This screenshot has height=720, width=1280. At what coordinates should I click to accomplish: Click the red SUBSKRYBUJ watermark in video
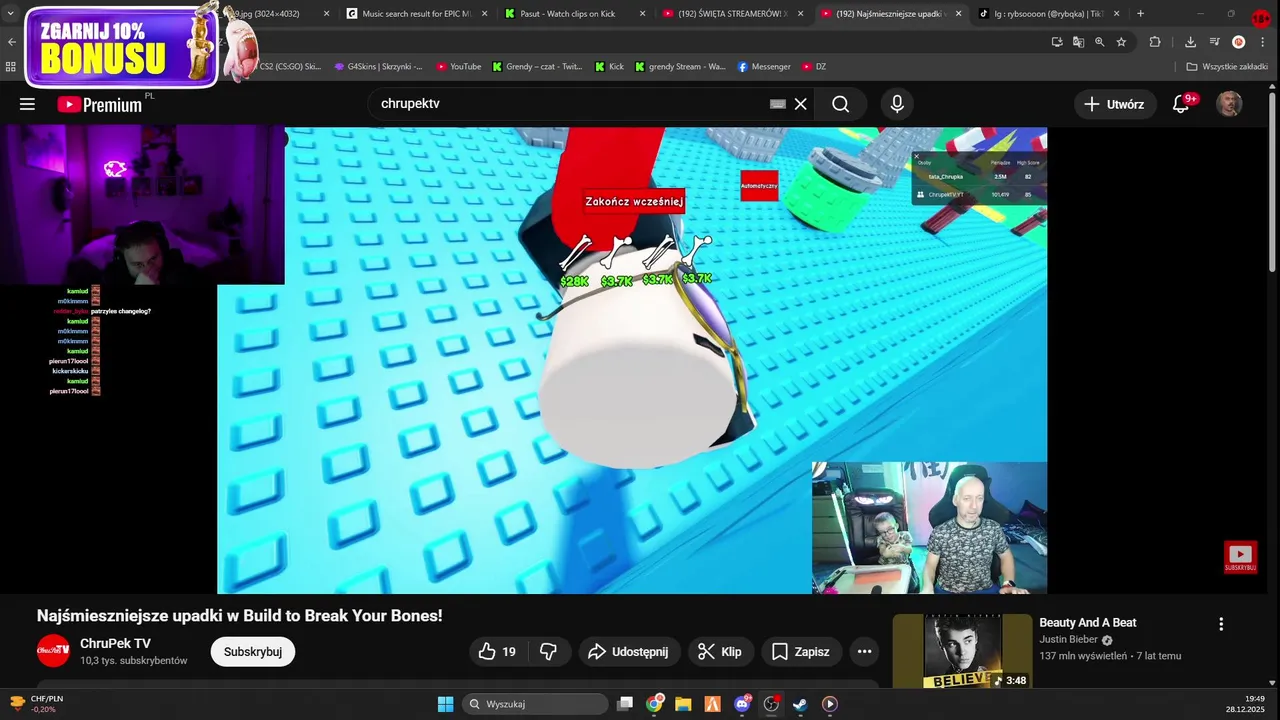click(x=1240, y=557)
